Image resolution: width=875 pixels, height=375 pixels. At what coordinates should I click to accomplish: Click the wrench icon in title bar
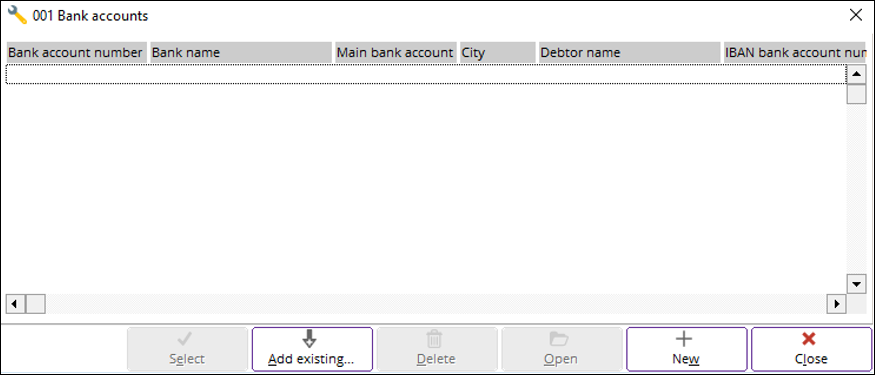(18, 15)
